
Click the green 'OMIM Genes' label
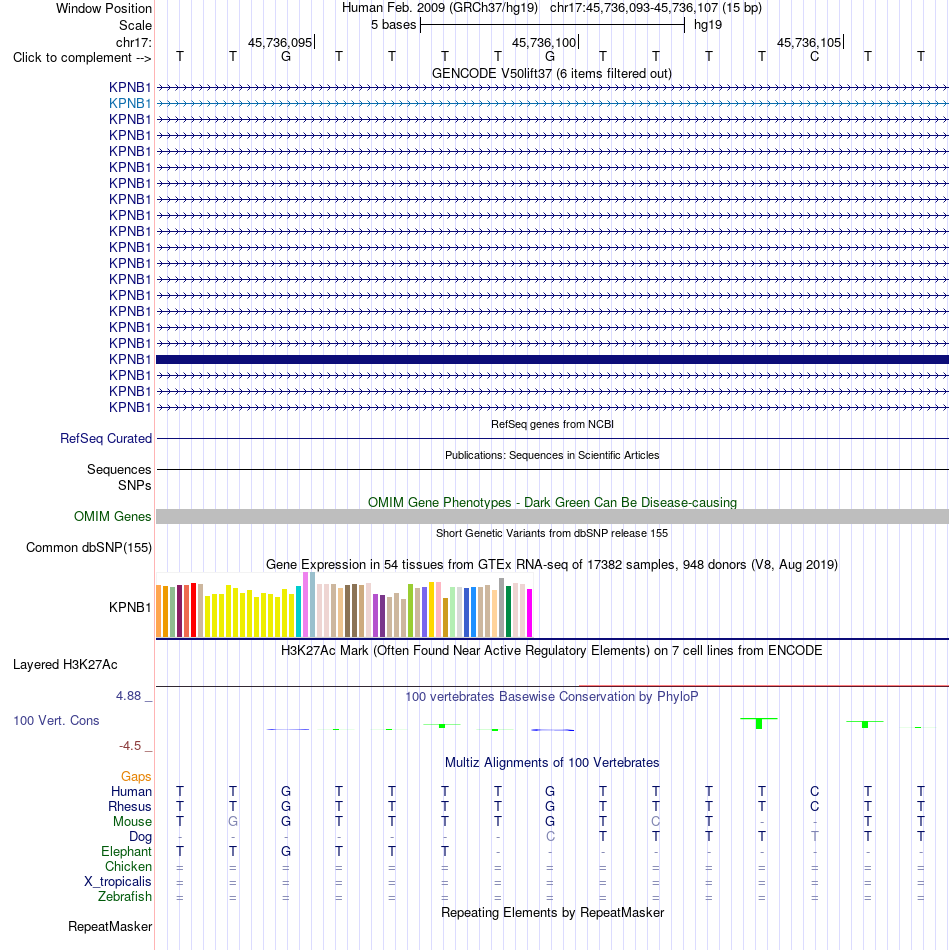(112, 516)
